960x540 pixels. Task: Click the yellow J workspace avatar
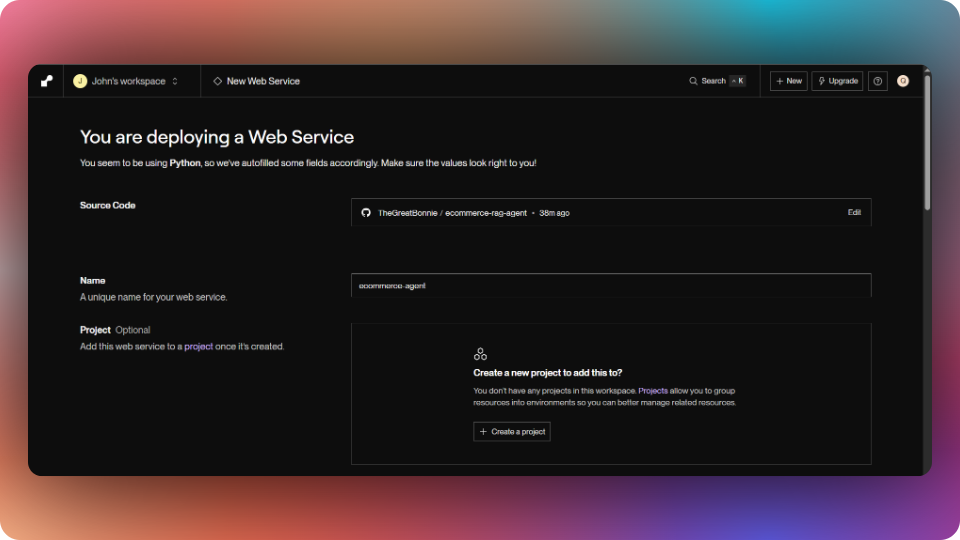point(80,81)
